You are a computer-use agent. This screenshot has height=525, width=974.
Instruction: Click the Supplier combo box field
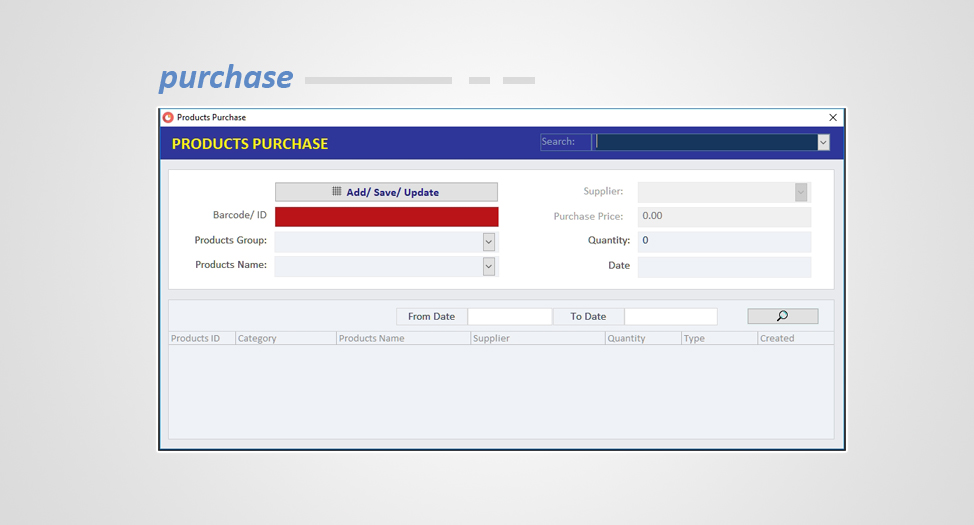(724, 192)
